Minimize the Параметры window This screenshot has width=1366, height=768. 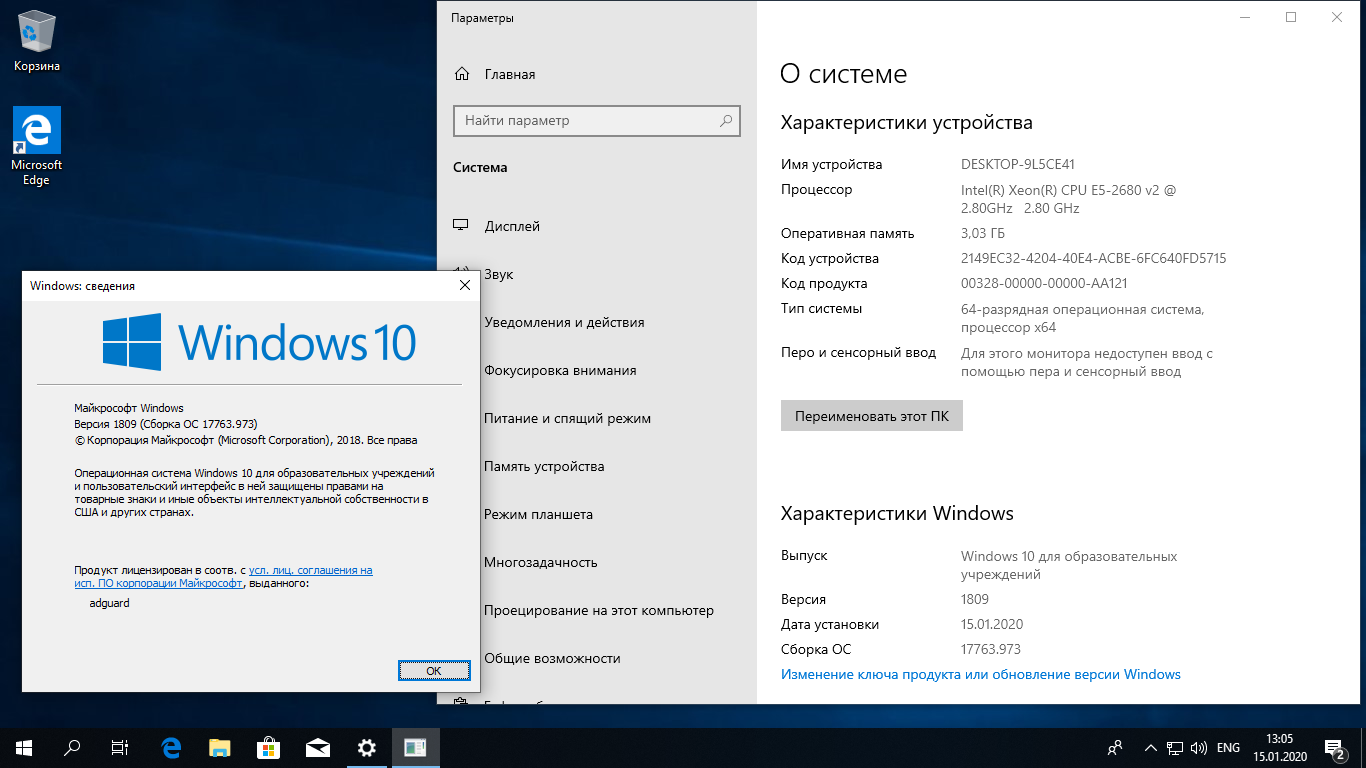[x=1245, y=17]
